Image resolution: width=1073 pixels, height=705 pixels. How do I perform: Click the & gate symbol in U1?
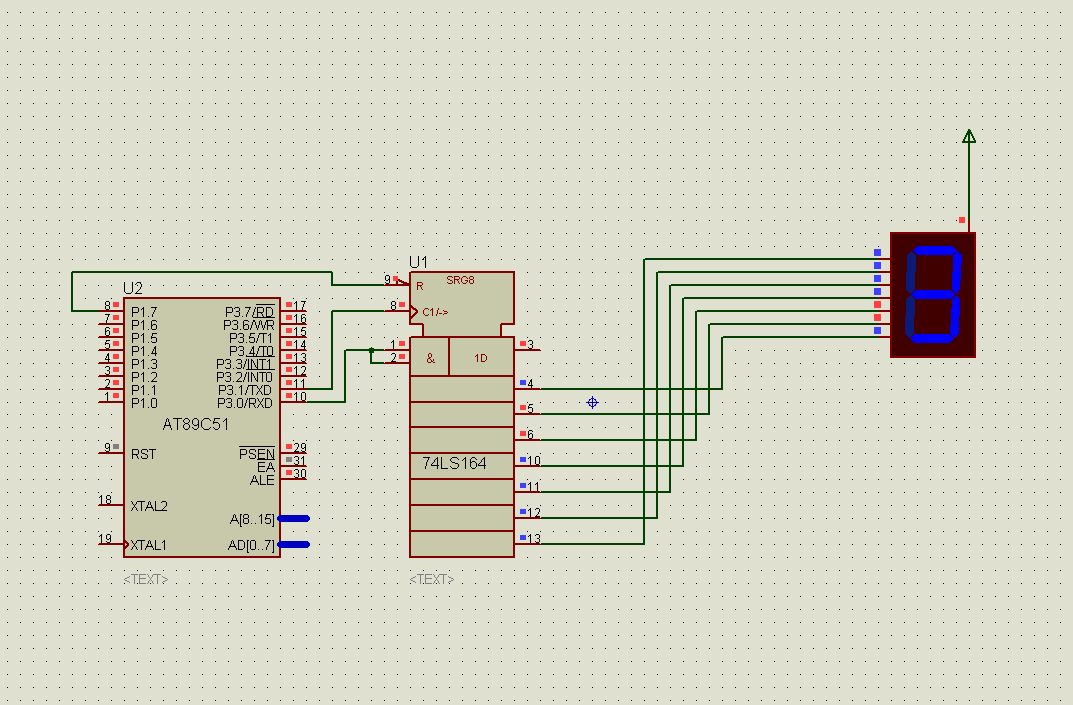430,358
